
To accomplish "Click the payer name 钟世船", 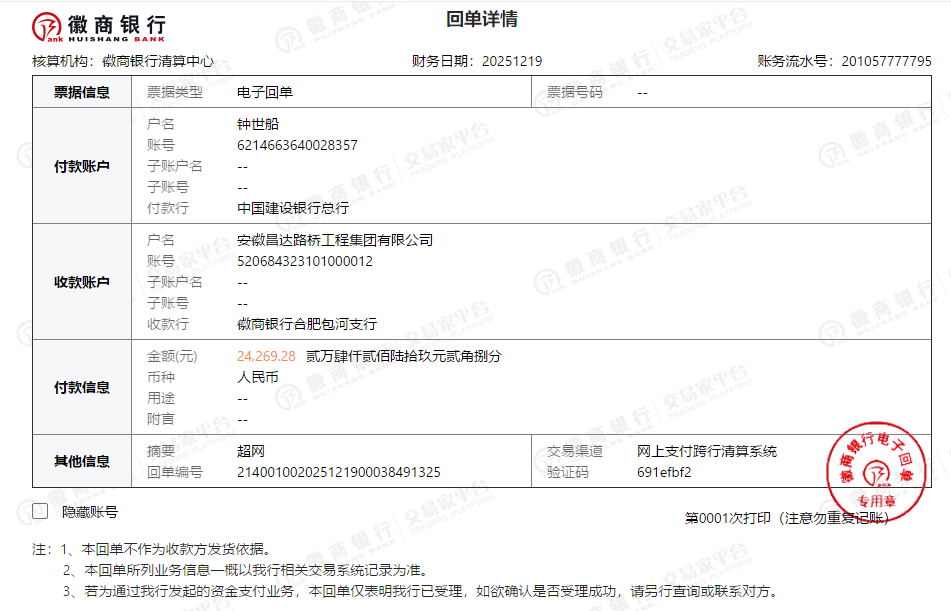I will tap(258, 124).
